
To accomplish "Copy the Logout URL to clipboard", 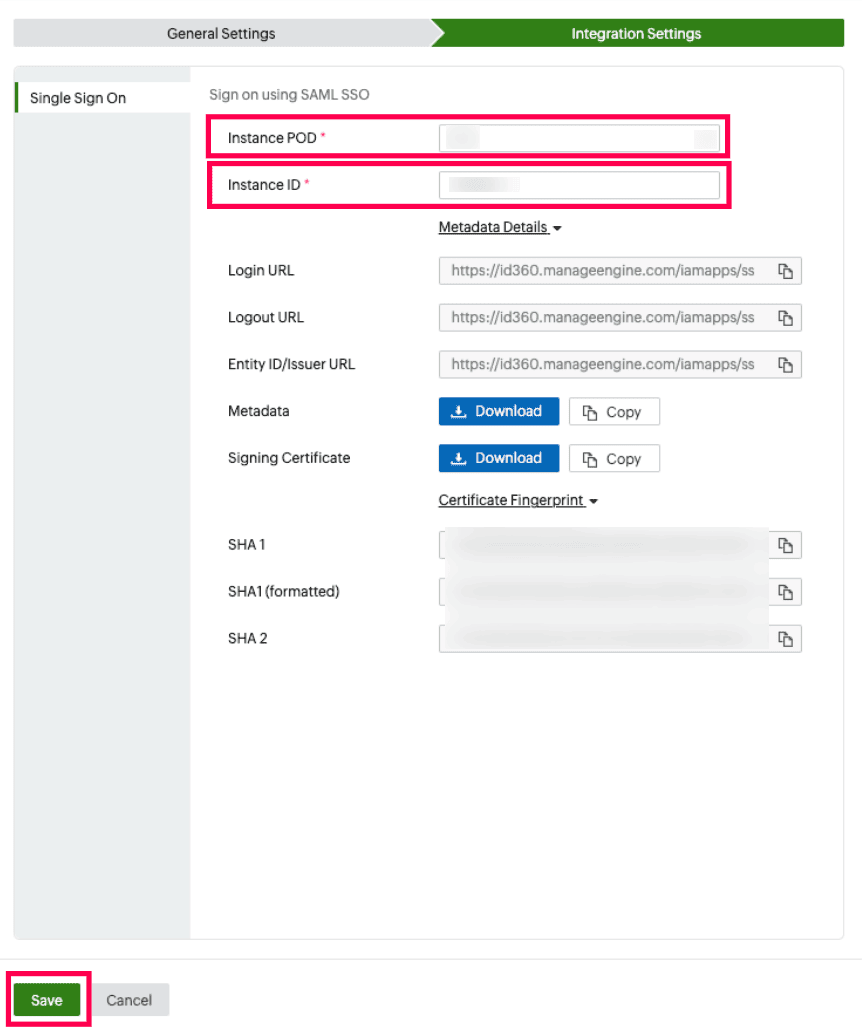I will 786,317.
